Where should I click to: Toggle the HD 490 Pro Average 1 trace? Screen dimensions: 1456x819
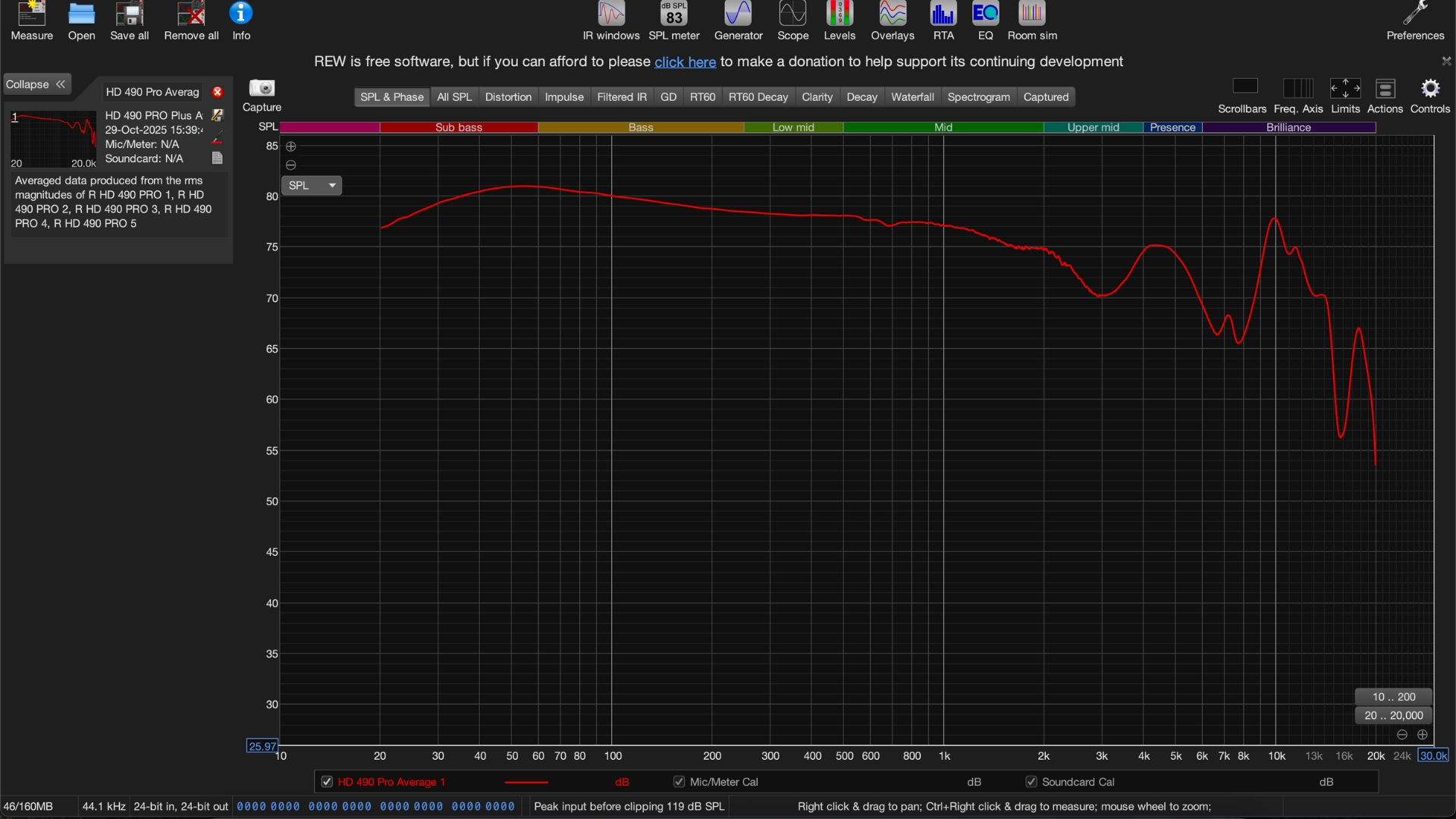[327, 782]
